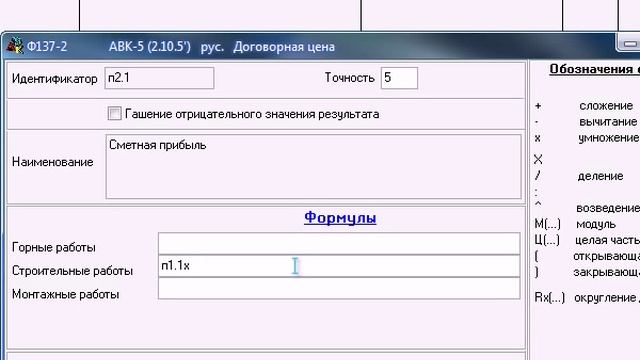Select the целая часть legend entry
This screenshot has width=640, height=360.
tap(607, 240)
